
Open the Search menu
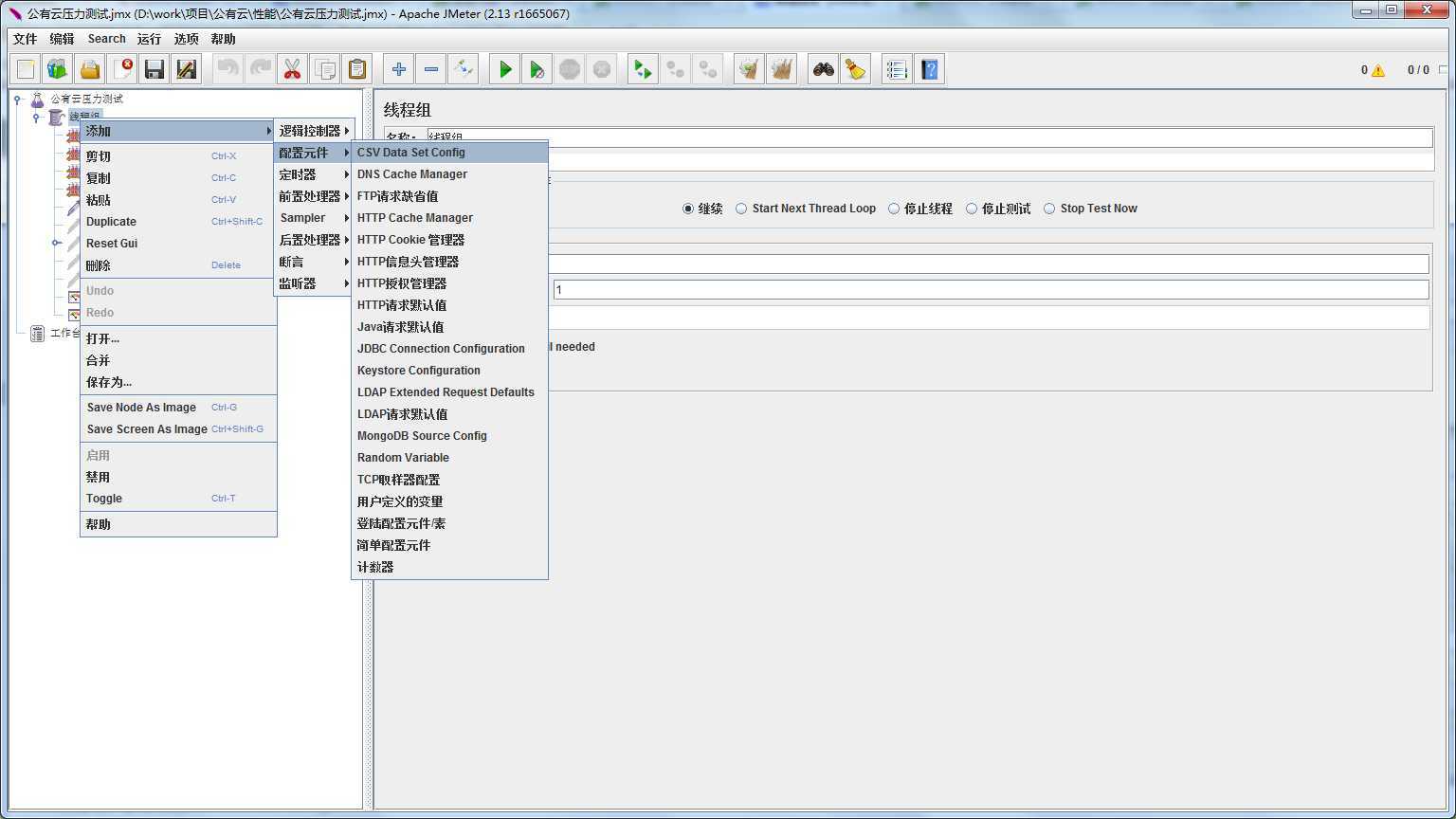[106, 39]
